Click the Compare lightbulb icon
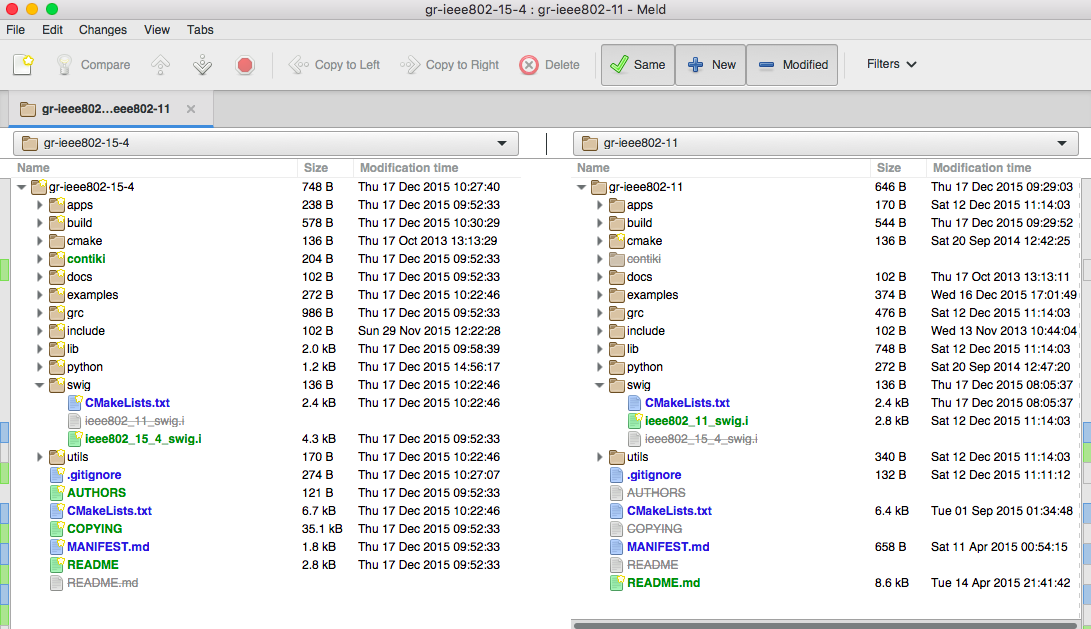 pyautogui.click(x=65, y=65)
